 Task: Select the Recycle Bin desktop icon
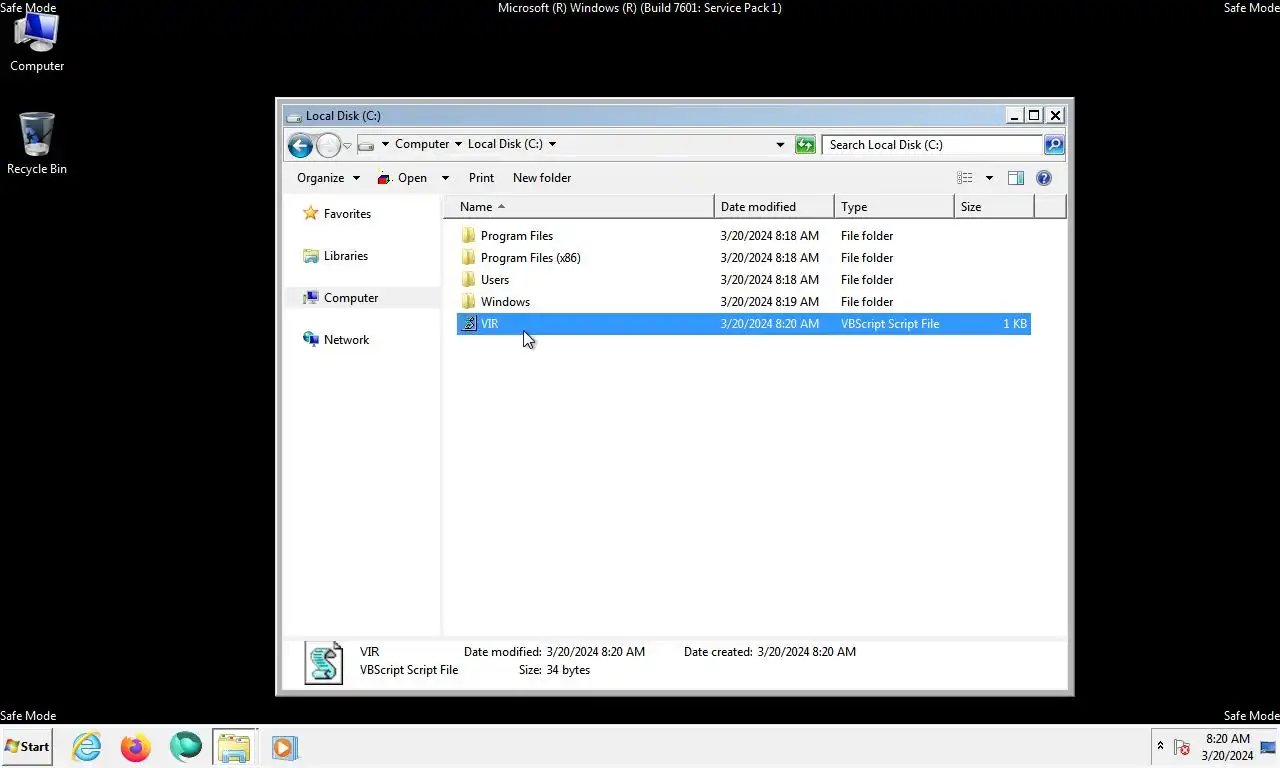[x=37, y=144]
